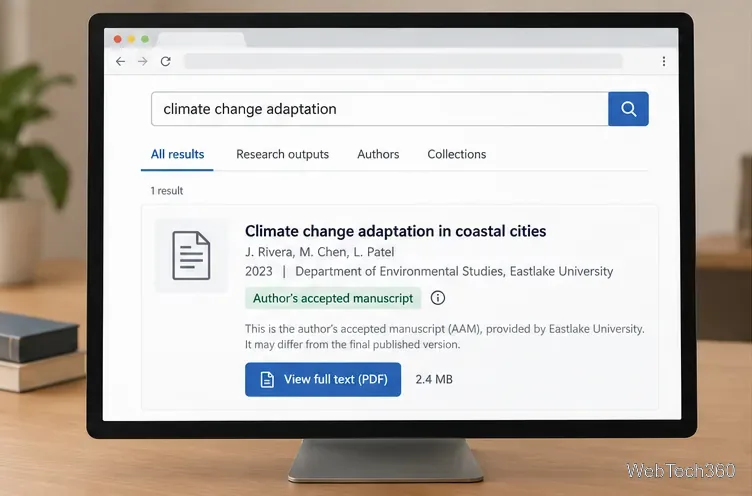Viewport: 752px width, 496px height.
Task: Open the Authors tab
Action: (x=378, y=154)
